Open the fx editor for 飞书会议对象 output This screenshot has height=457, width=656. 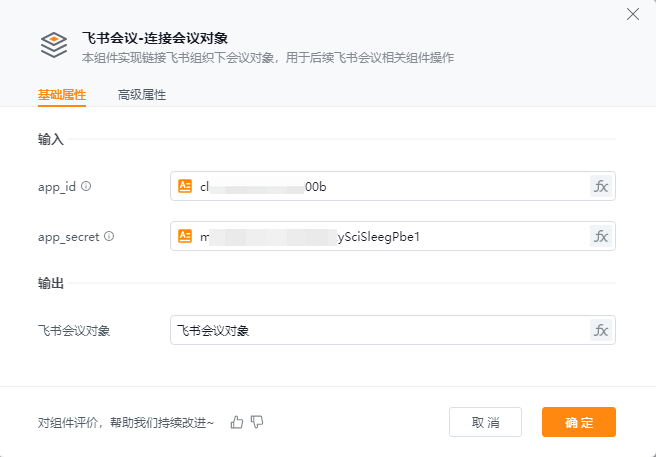[x=600, y=331]
